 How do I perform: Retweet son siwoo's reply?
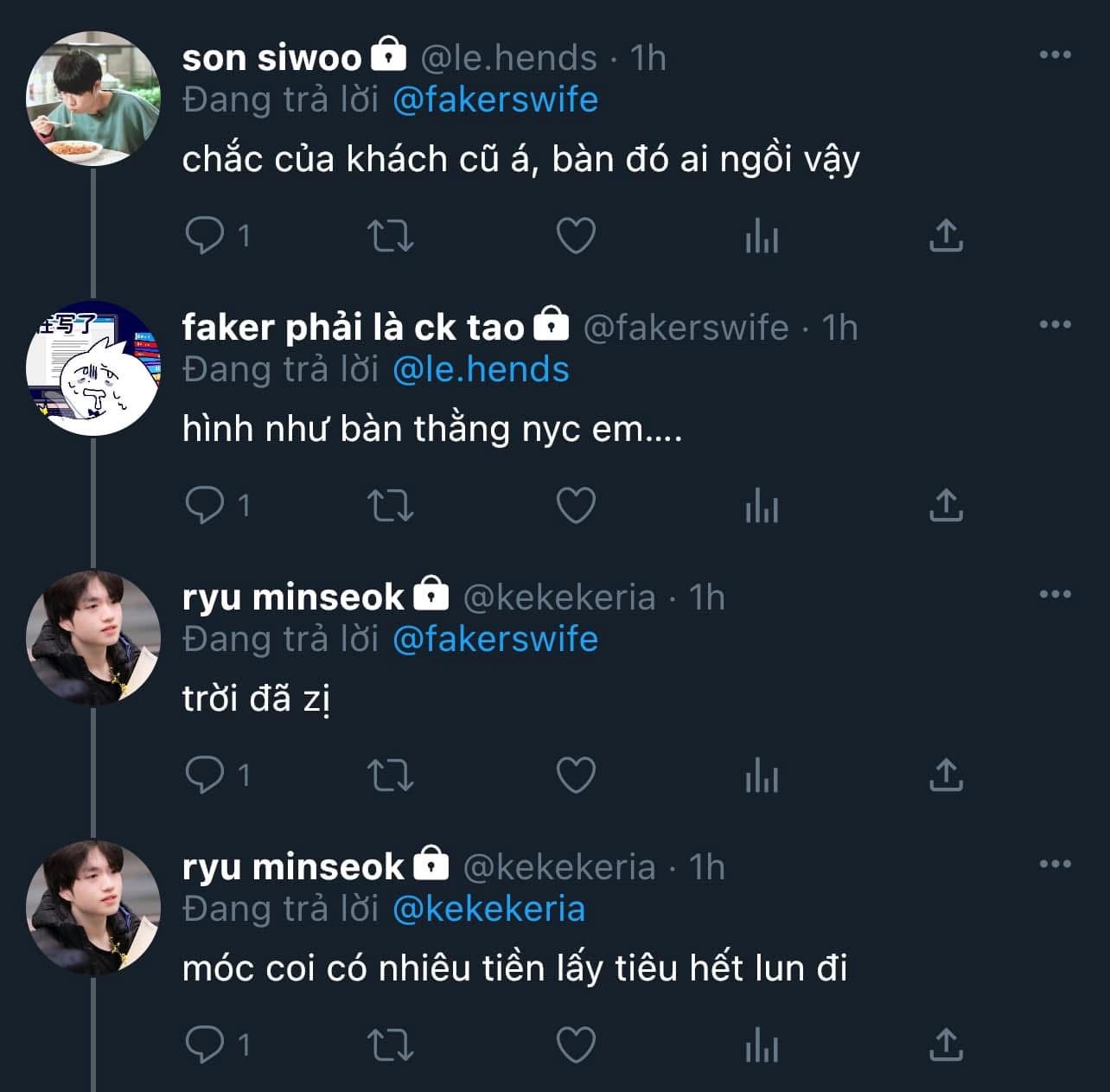[x=391, y=235]
